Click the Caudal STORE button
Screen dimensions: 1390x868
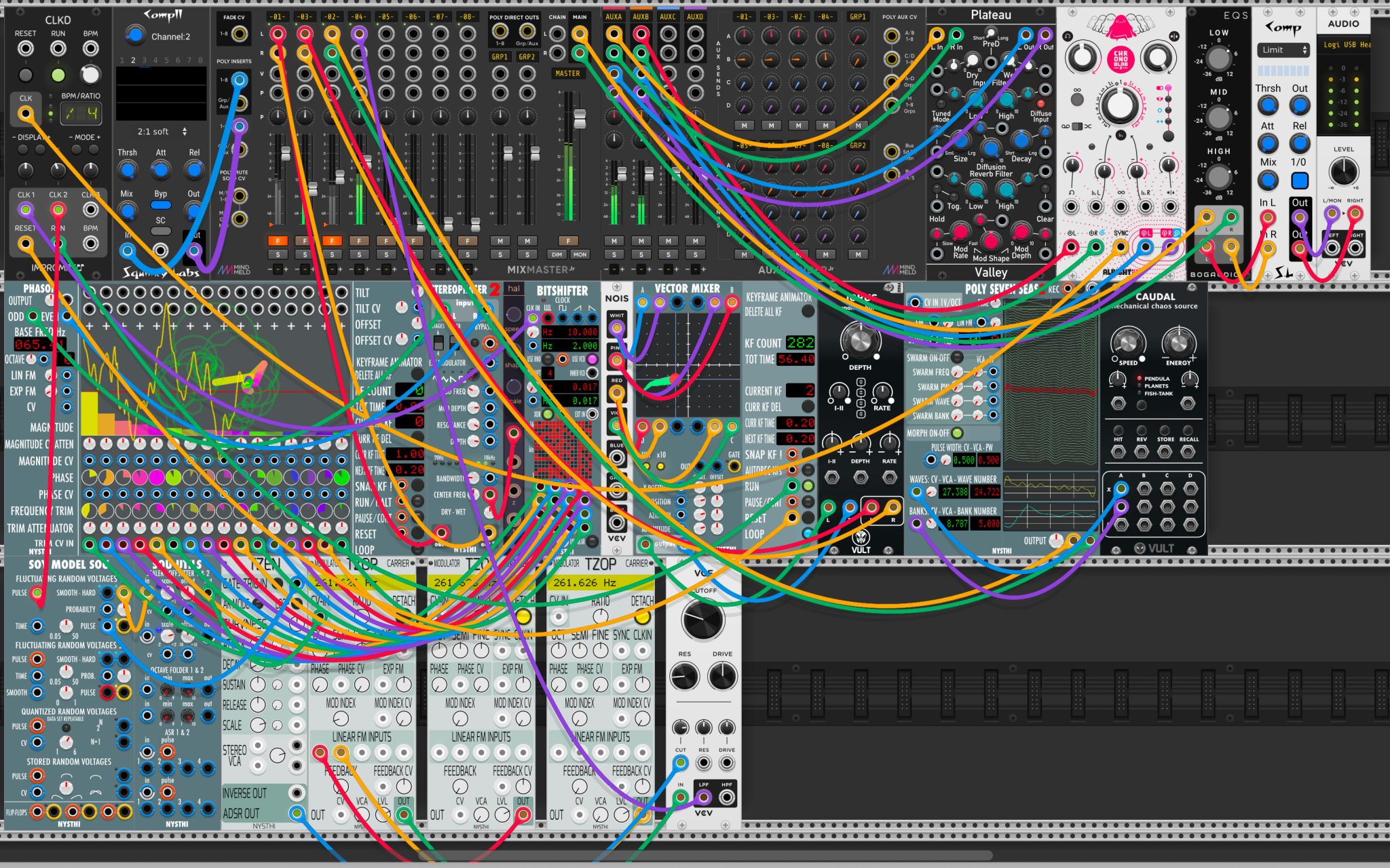[1165, 430]
